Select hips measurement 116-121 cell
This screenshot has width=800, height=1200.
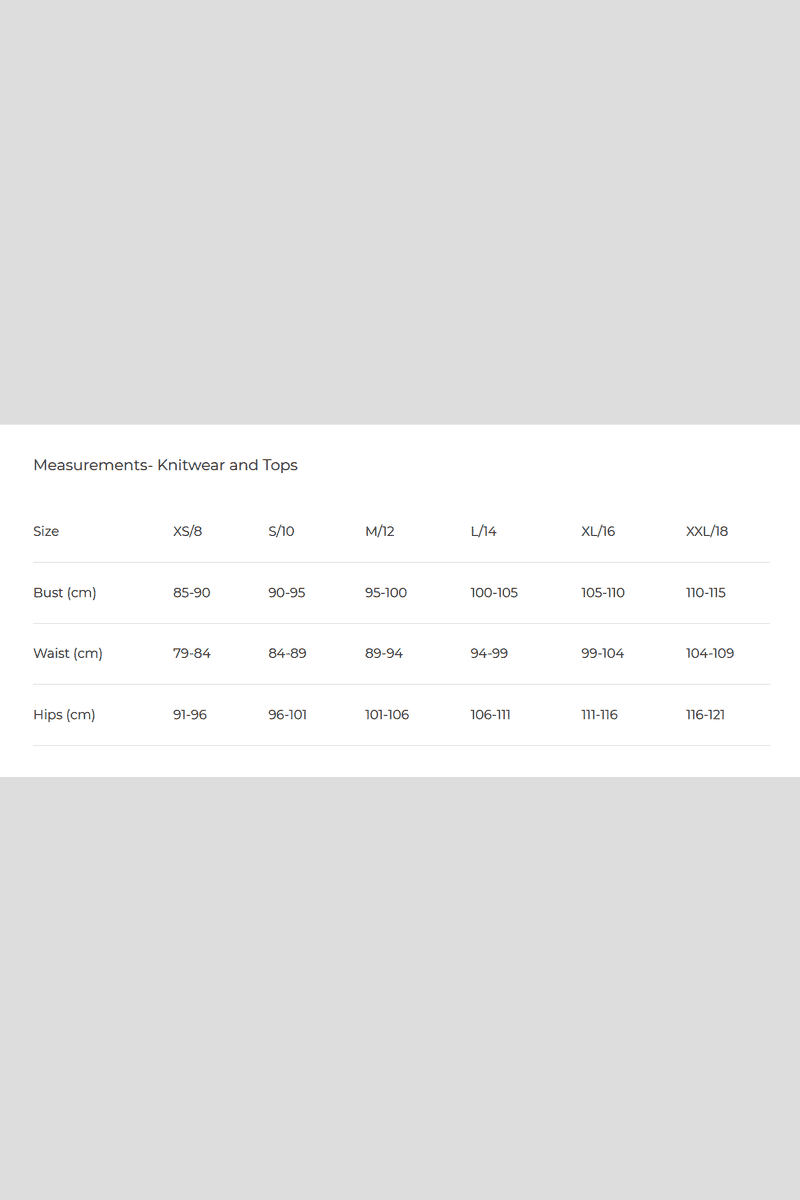705,715
